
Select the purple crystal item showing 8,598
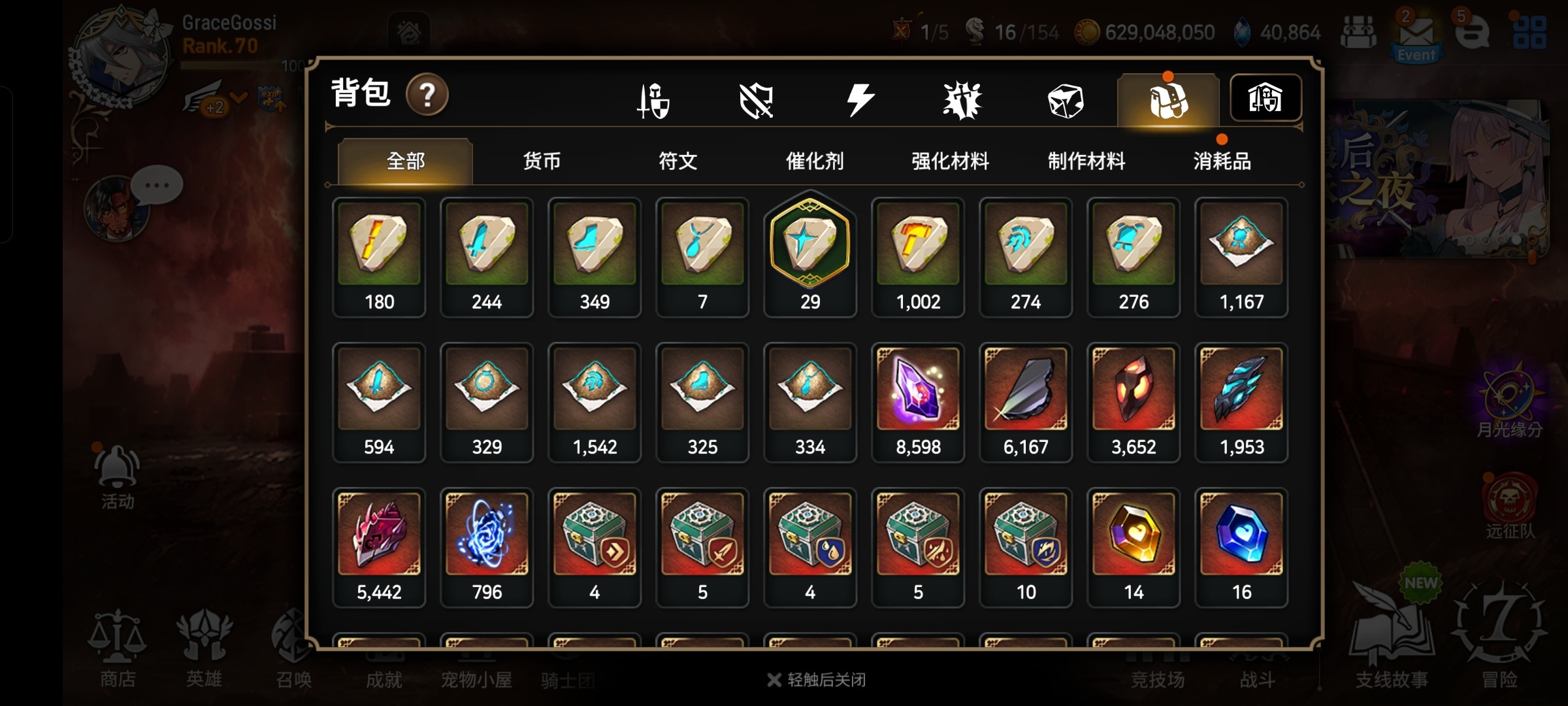[918, 403]
